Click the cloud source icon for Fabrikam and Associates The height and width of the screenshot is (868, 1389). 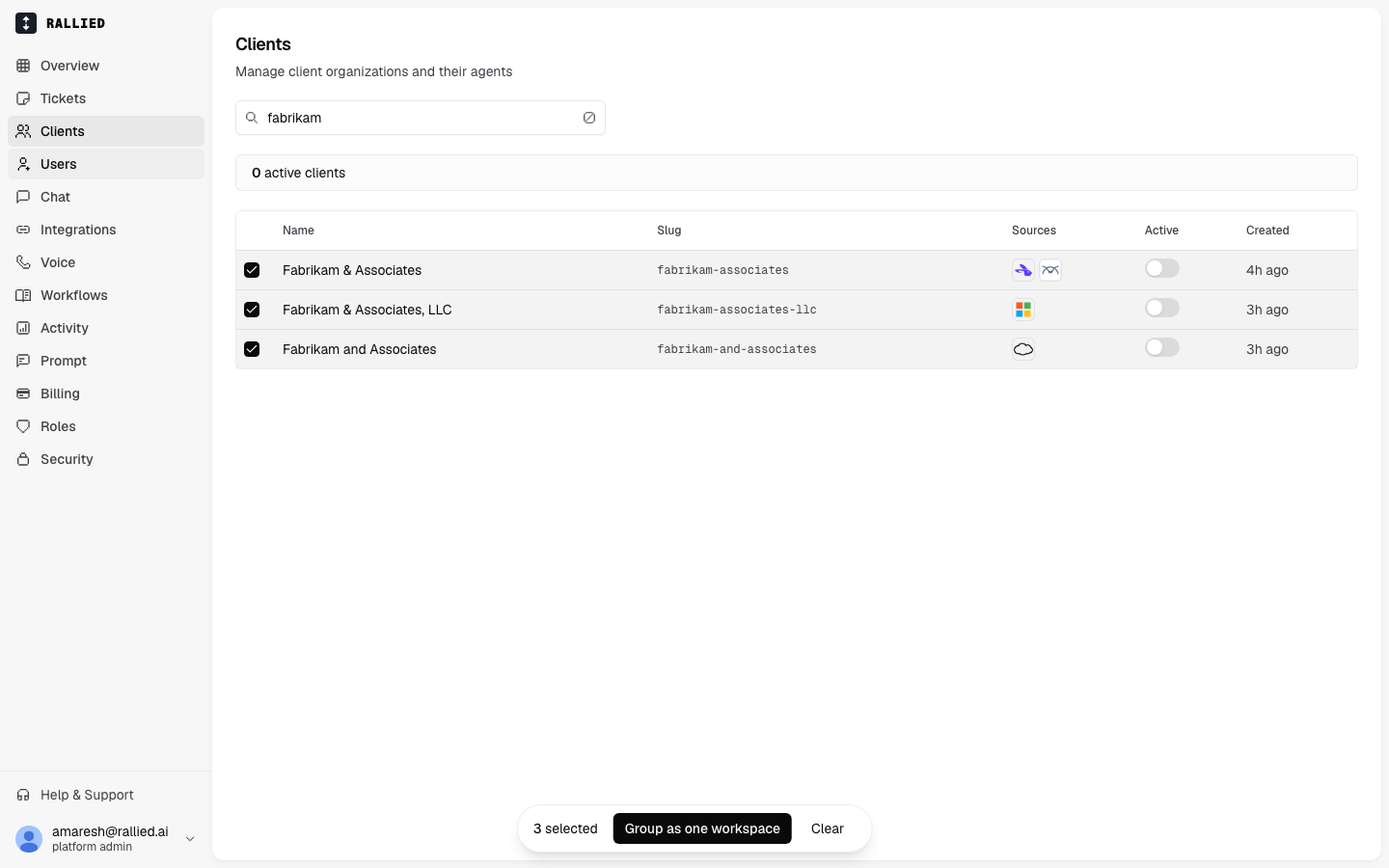[1023, 349]
